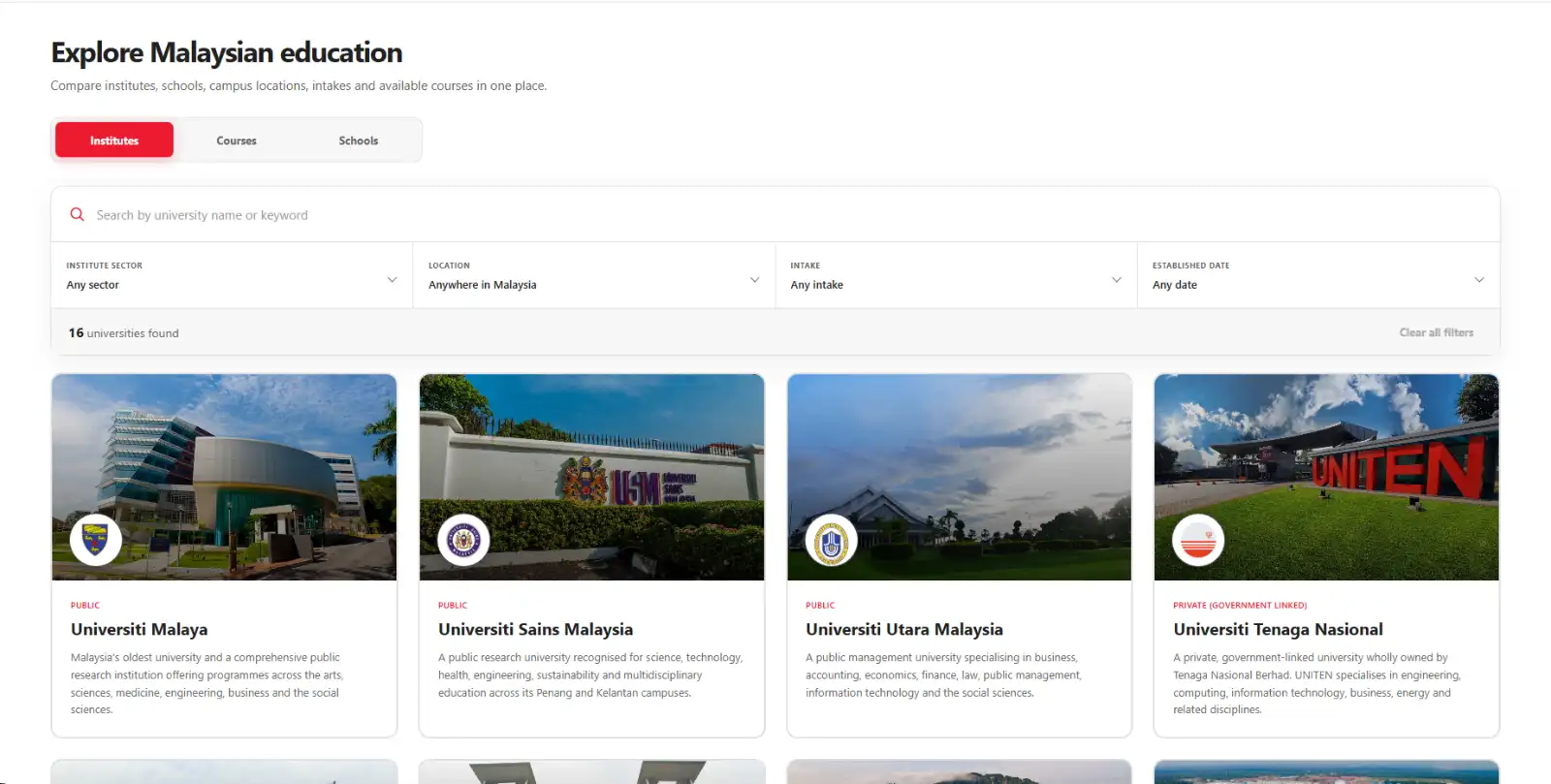Click the PRIVATE (GOVERNMENT LINKED) label
This screenshot has height=784, width=1551.
(1240, 605)
